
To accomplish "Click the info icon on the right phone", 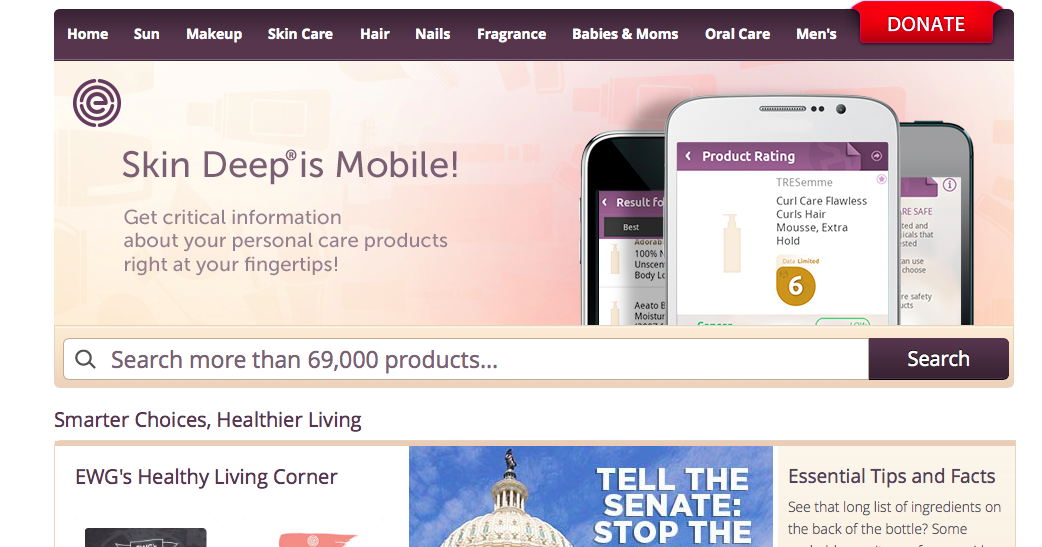I will tap(950, 185).
